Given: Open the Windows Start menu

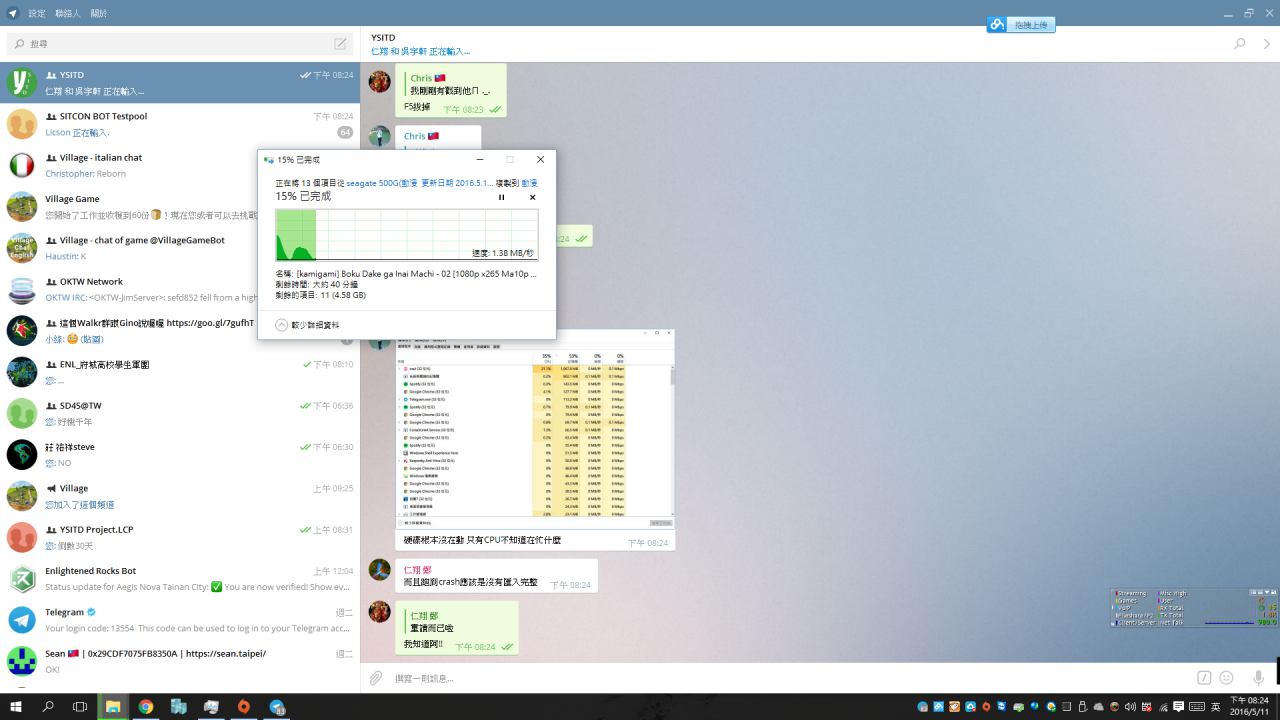Looking at the screenshot, I should 16,706.
